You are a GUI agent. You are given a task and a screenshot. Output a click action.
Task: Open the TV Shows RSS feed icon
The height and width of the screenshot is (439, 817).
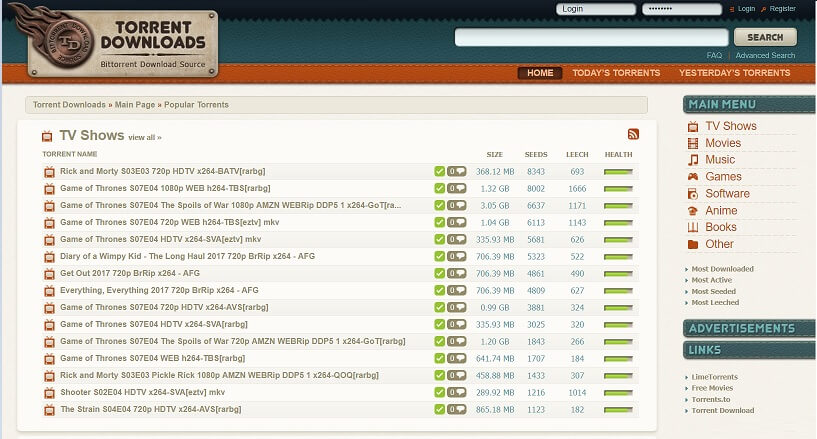tap(633, 134)
